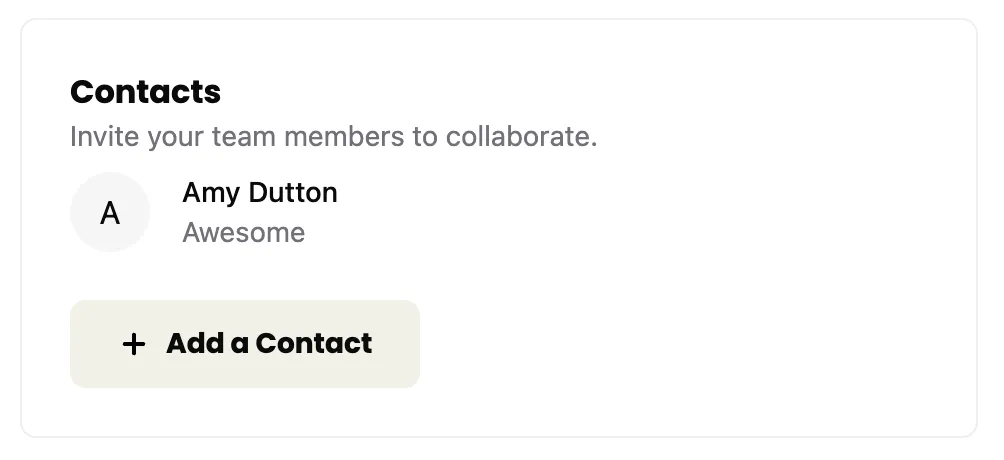Click the words "team members" in the subtitle
Viewport: 1004px width, 460px height.
point(303,136)
